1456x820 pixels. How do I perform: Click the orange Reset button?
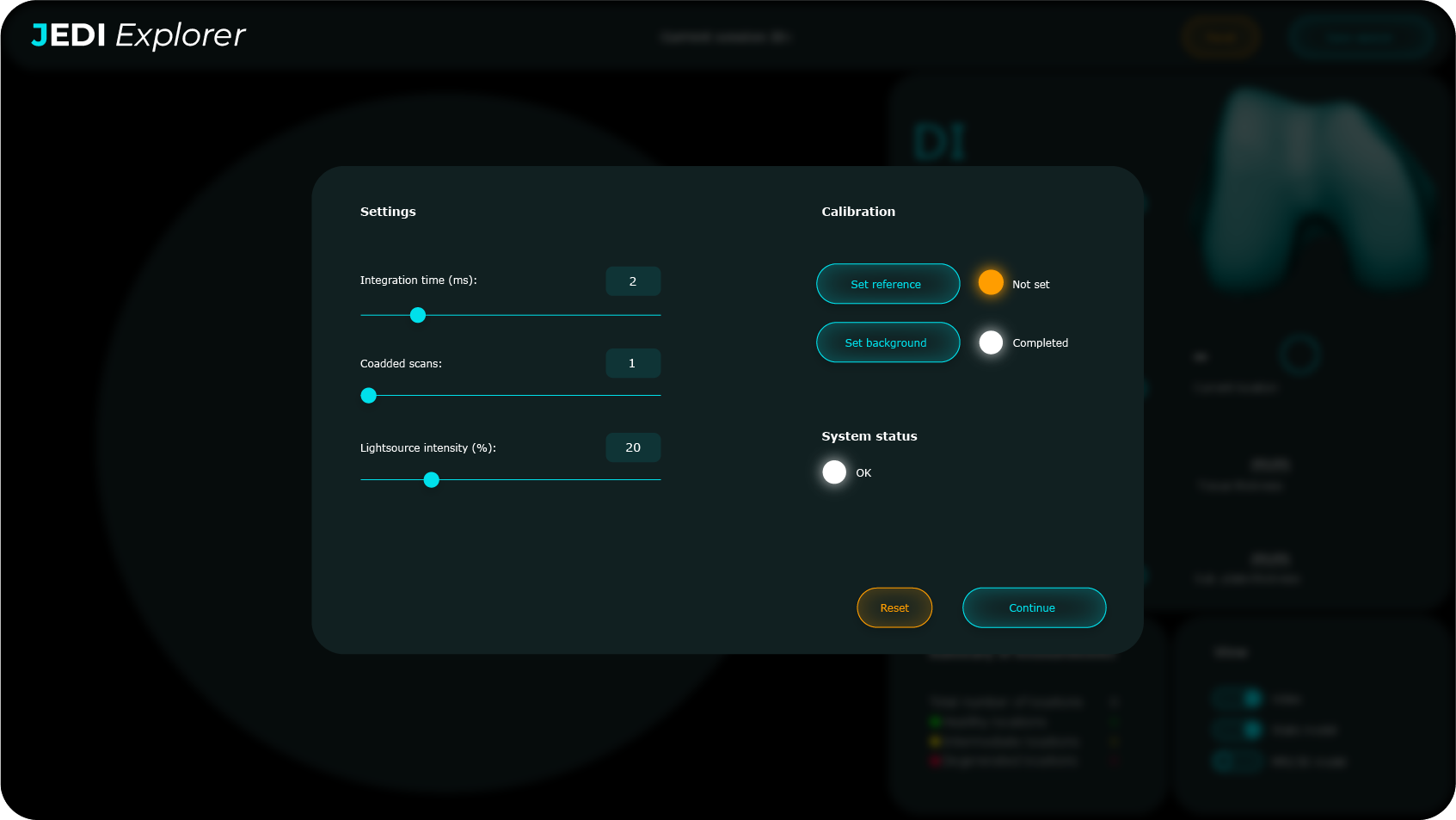pos(894,607)
